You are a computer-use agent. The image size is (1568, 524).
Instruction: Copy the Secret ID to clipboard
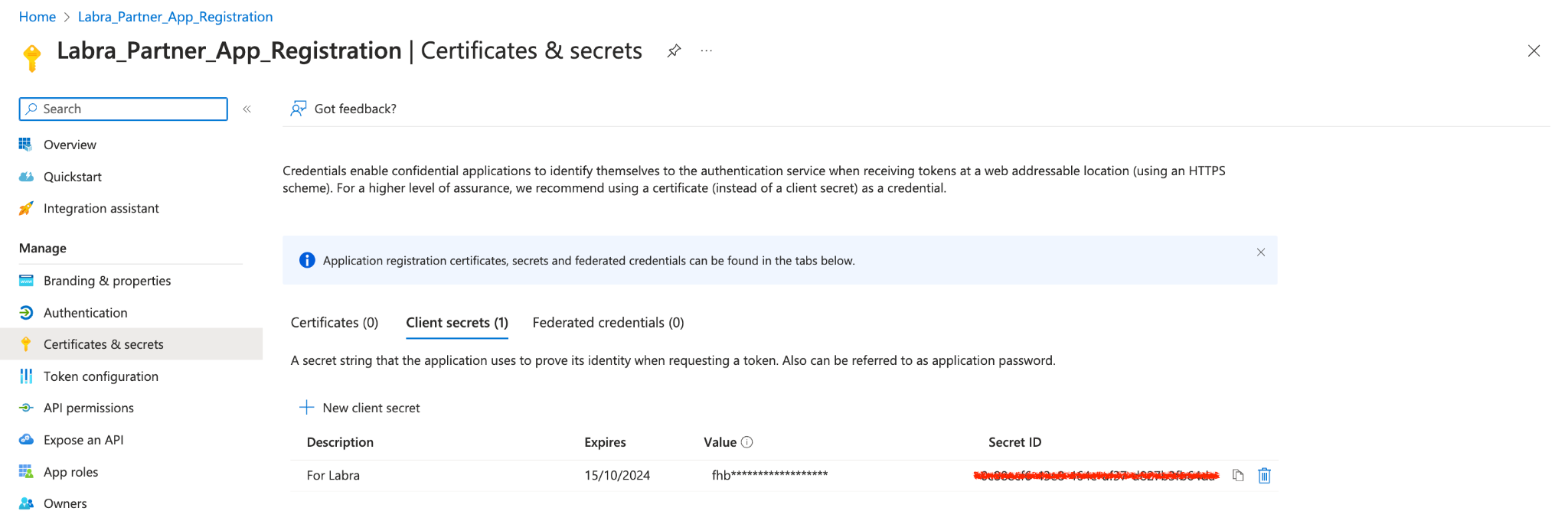click(x=1238, y=475)
